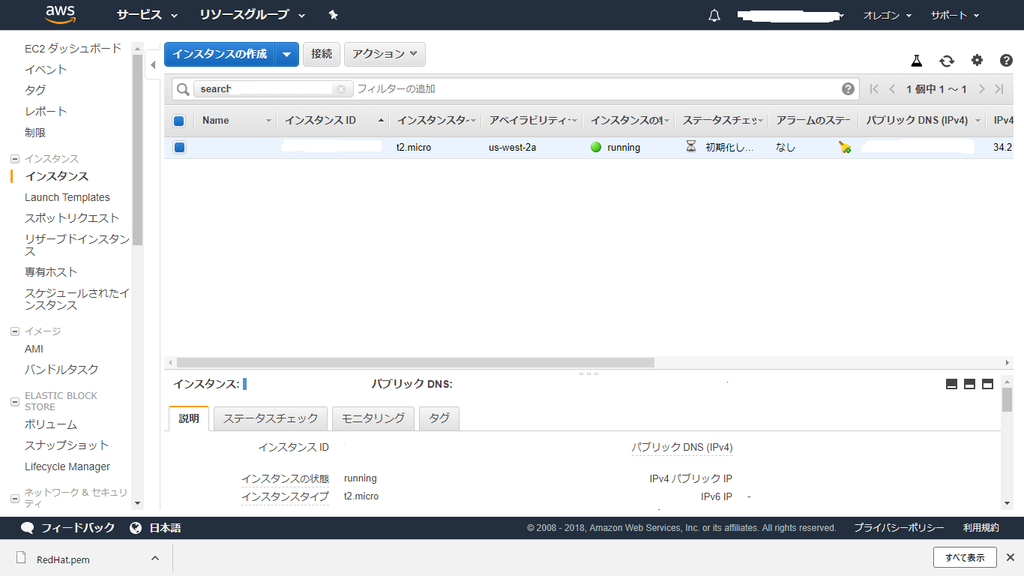Open the column preferences gear
This screenshot has width=1024, height=576.
(977, 61)
